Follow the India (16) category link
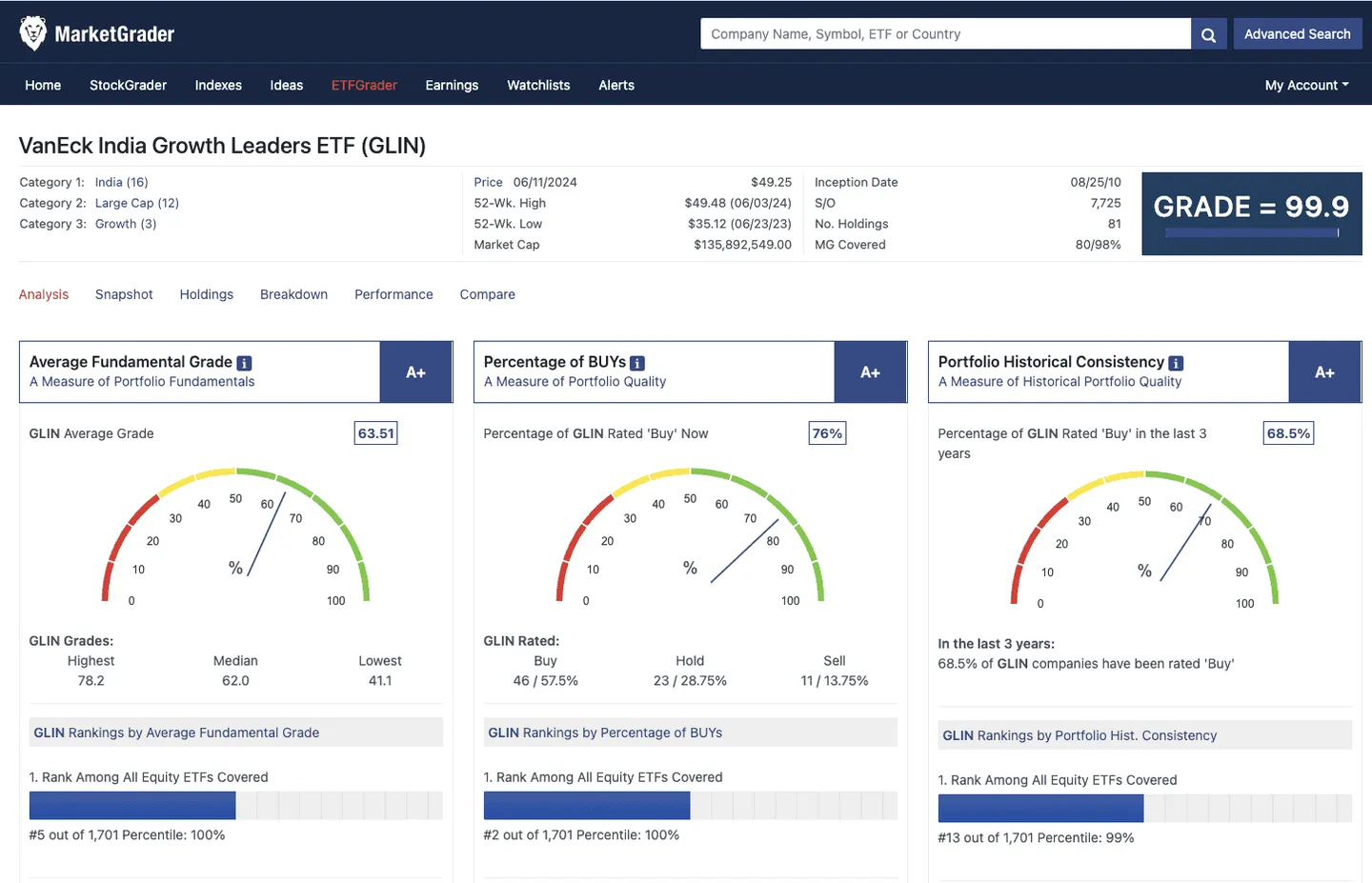 (x=122, y=182)
